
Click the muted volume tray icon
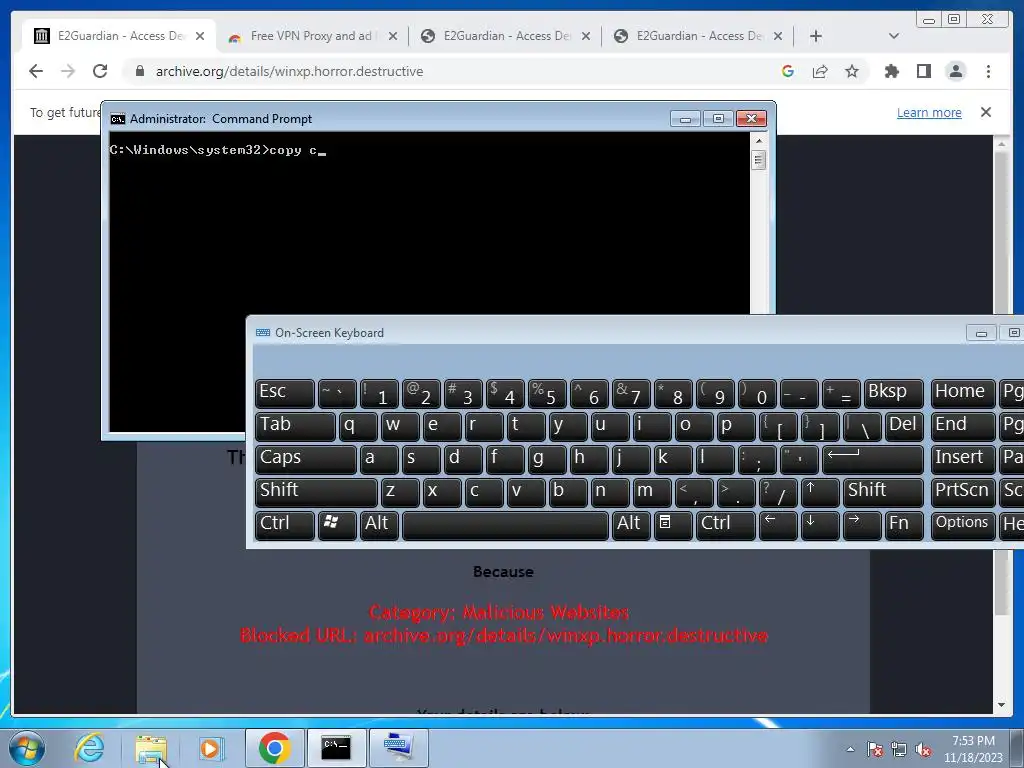pyautogui.click(x=923, y=749)
